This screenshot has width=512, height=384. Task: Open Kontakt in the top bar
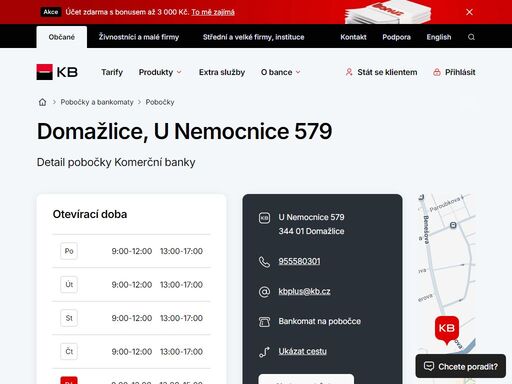click(353, 37)
